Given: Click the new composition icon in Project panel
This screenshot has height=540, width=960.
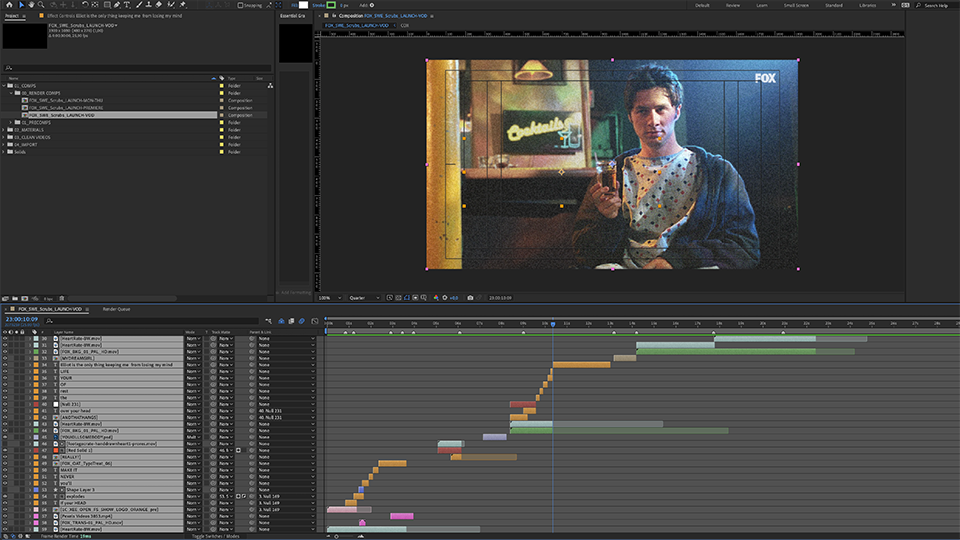Looking at the screenshot, I should (24, 299).
